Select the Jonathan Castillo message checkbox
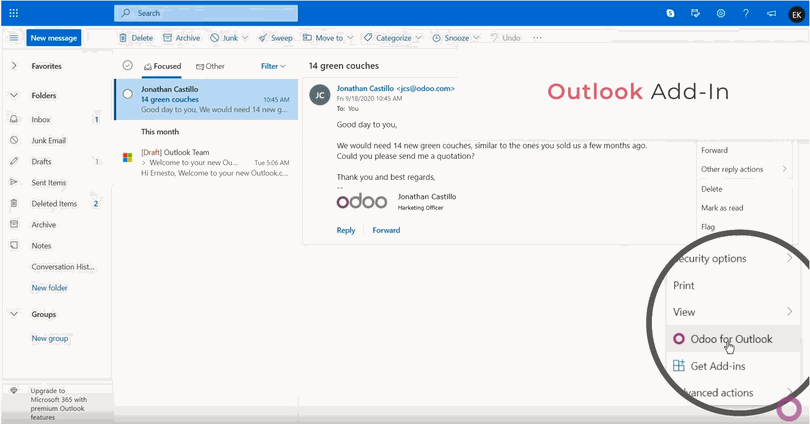 [x=128, y=94]
